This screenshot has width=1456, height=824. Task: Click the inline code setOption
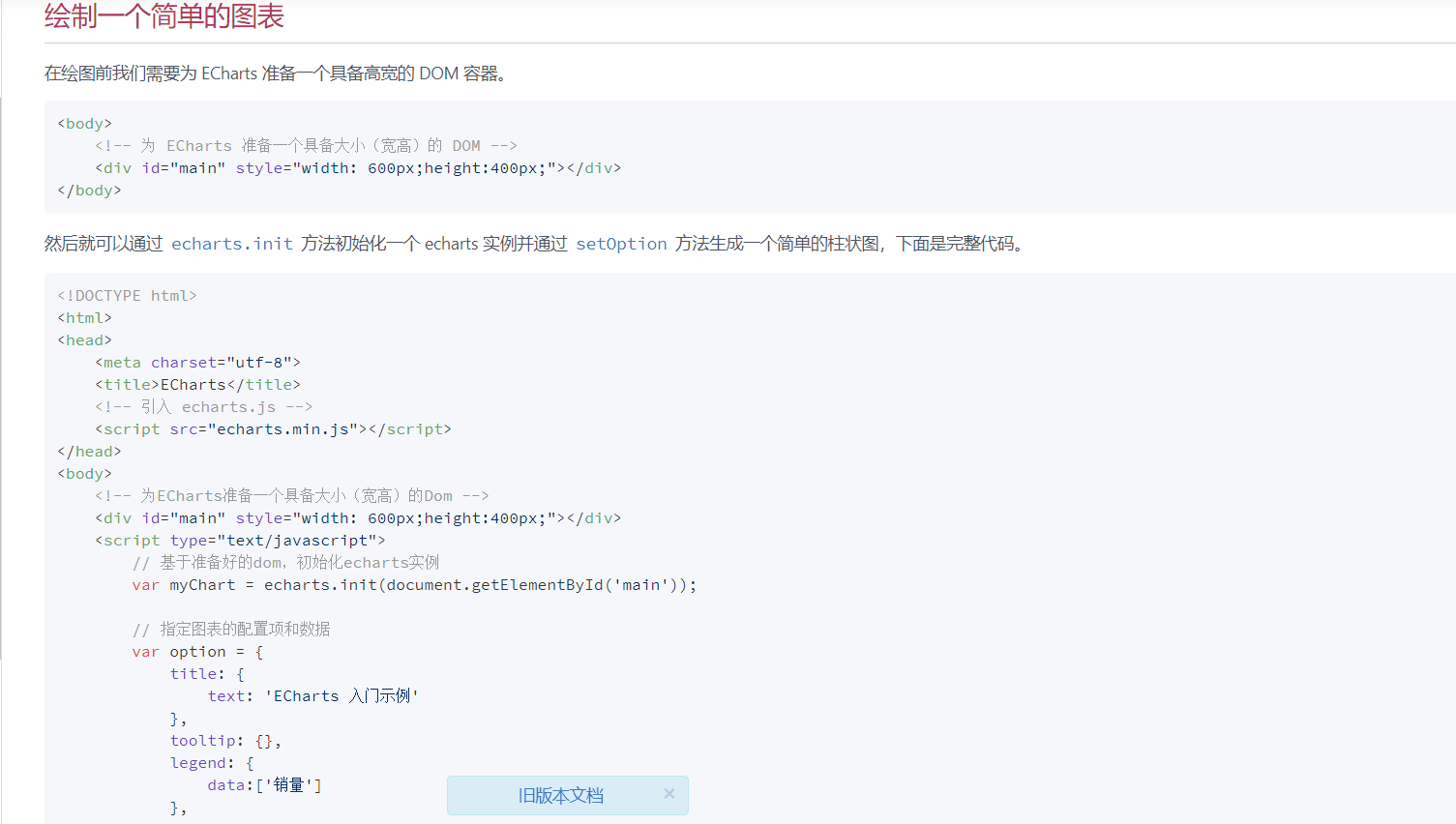[621, 244]
